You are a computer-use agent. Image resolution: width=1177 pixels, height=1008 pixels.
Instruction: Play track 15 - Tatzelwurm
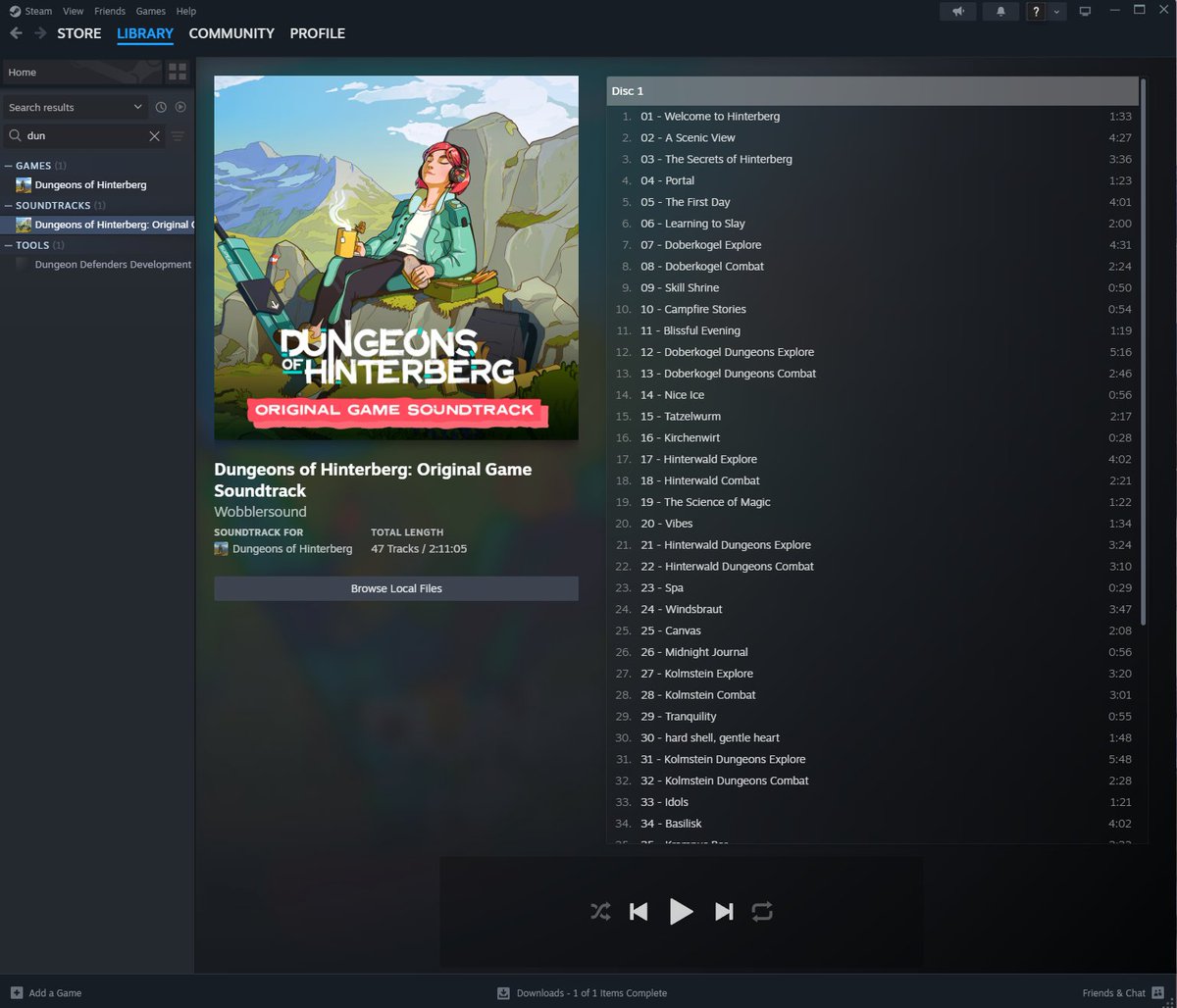tap(872, 417)
